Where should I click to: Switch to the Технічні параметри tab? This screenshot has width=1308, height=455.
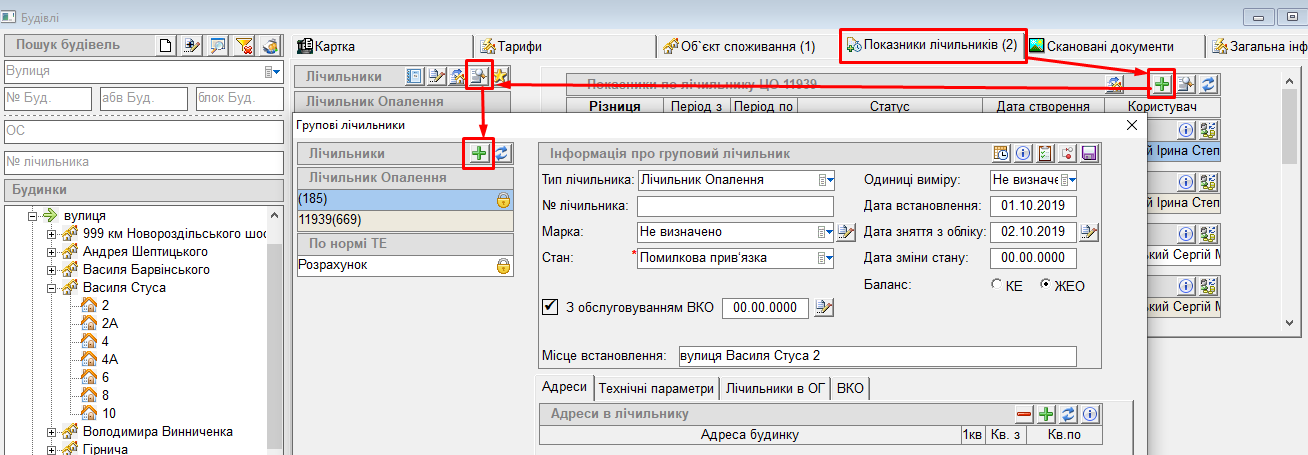656,388
